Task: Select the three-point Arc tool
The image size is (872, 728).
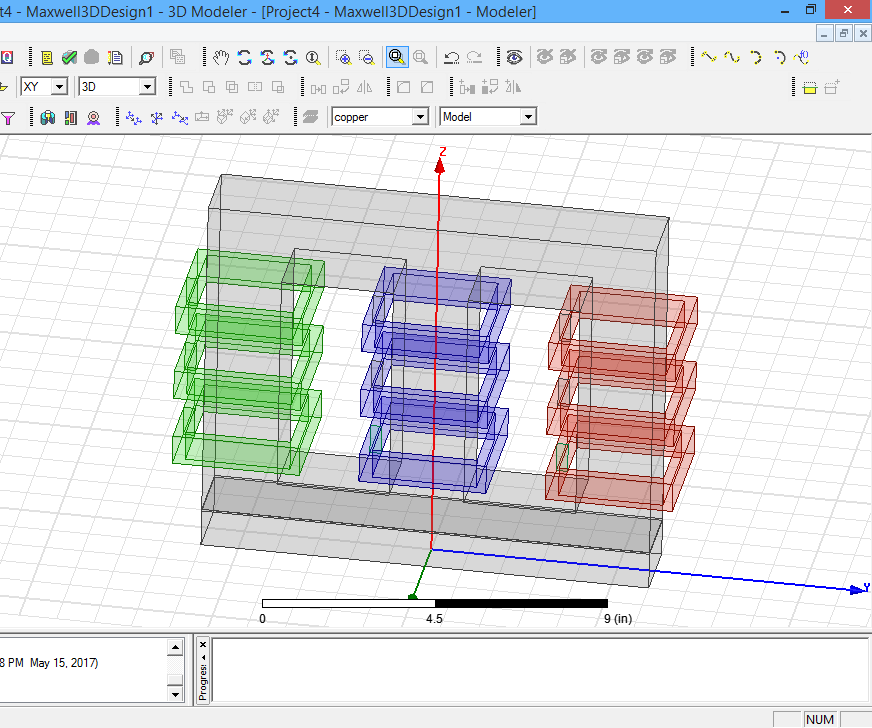Action: pos(755,57)
